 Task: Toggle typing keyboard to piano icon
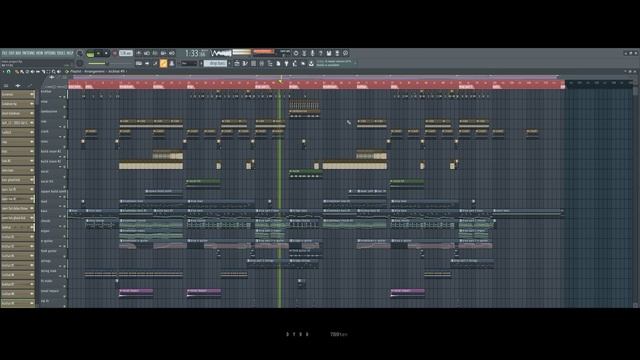[x=139, y=63]
